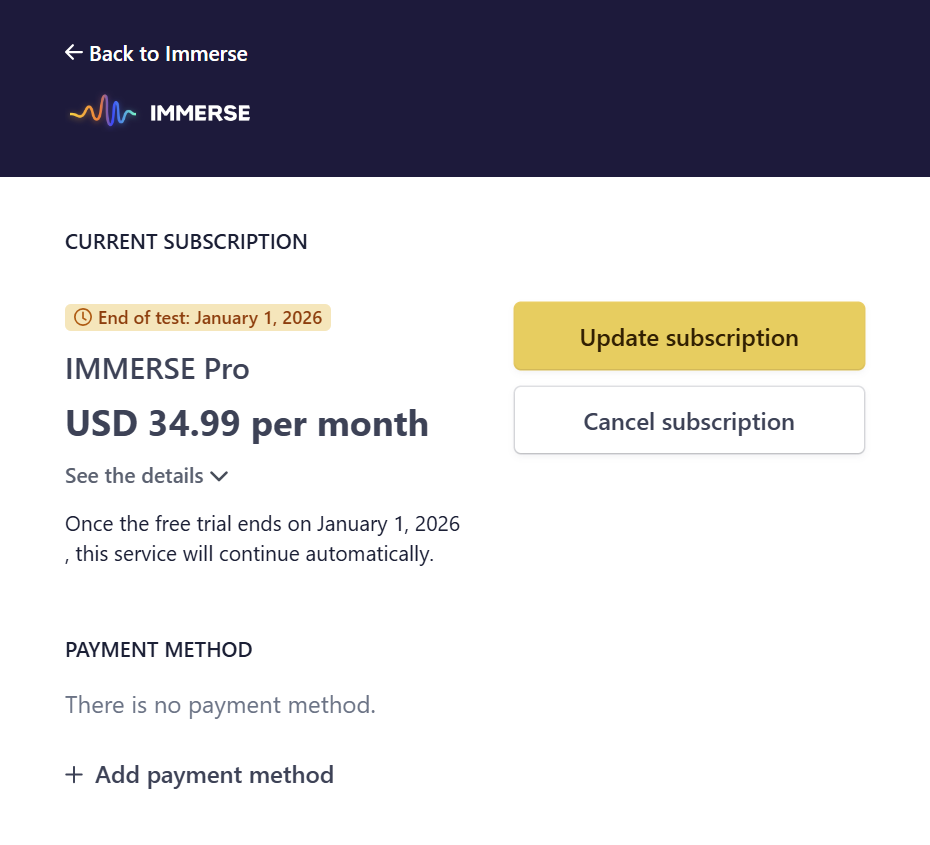Click the "January 1, 2026" date in badge
Image resolution: width=930 pixels, height=845 pixels.
258,318
